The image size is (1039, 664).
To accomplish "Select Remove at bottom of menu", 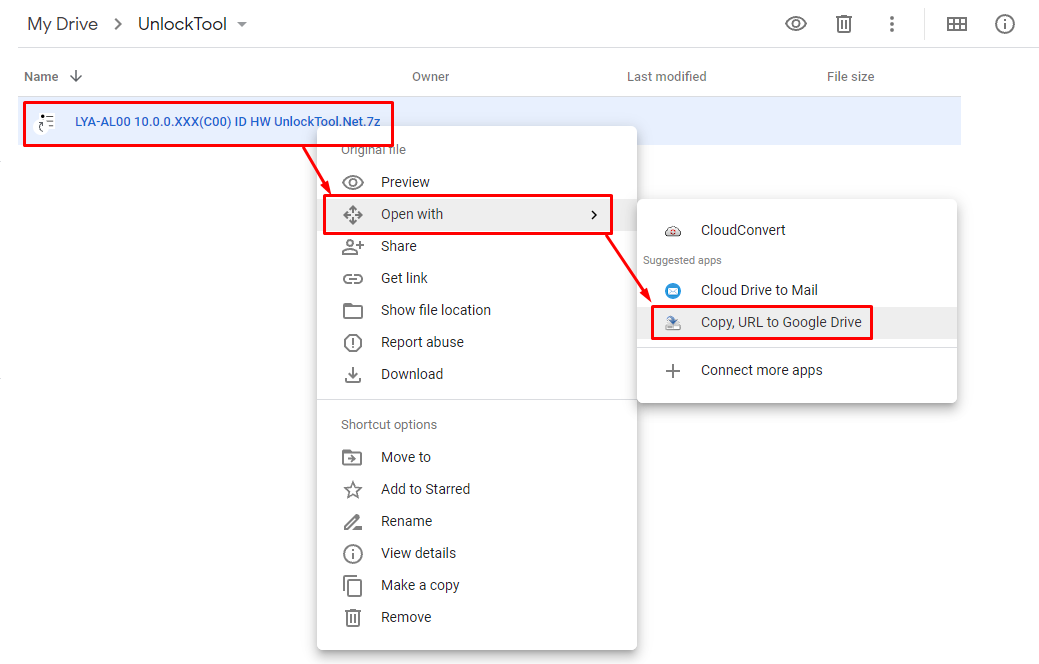I will 476,618.
